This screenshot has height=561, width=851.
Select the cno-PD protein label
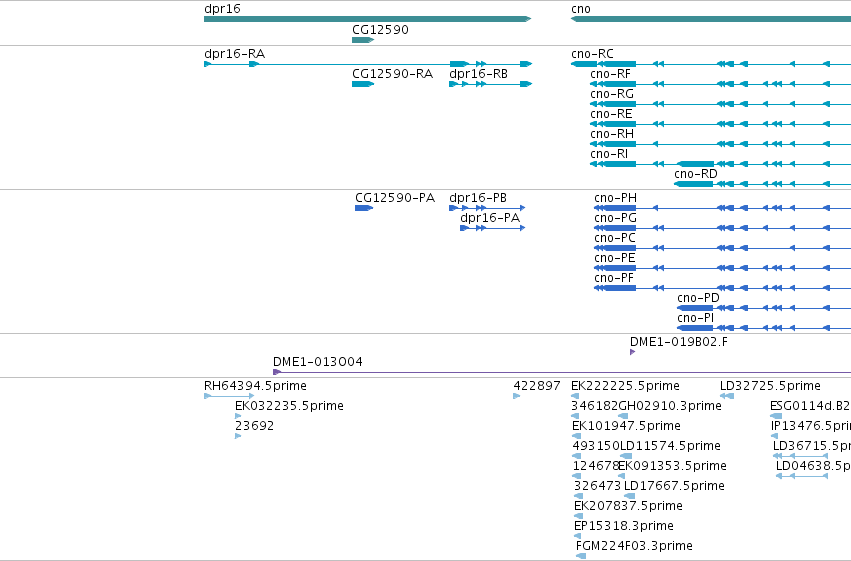pyautogui.click(x=698, y=298)
